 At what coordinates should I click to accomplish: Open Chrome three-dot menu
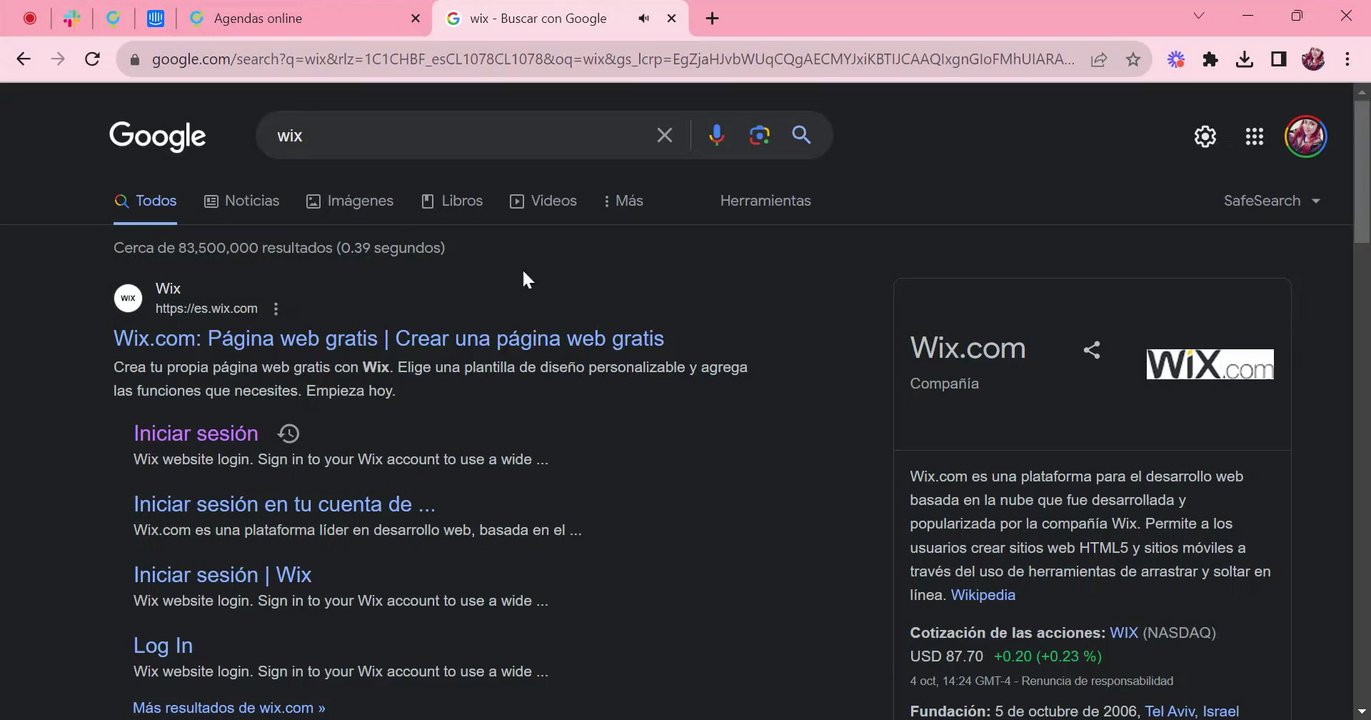click(1347, 59)
